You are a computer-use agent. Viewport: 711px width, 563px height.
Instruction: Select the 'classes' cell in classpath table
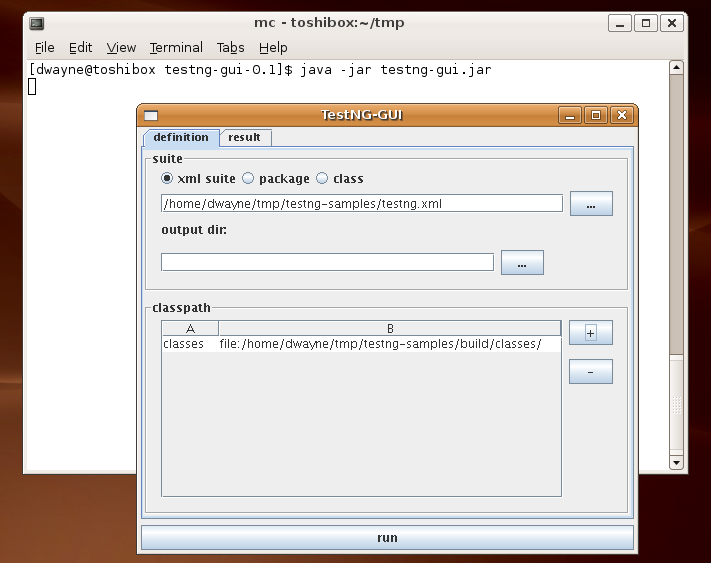190,344
